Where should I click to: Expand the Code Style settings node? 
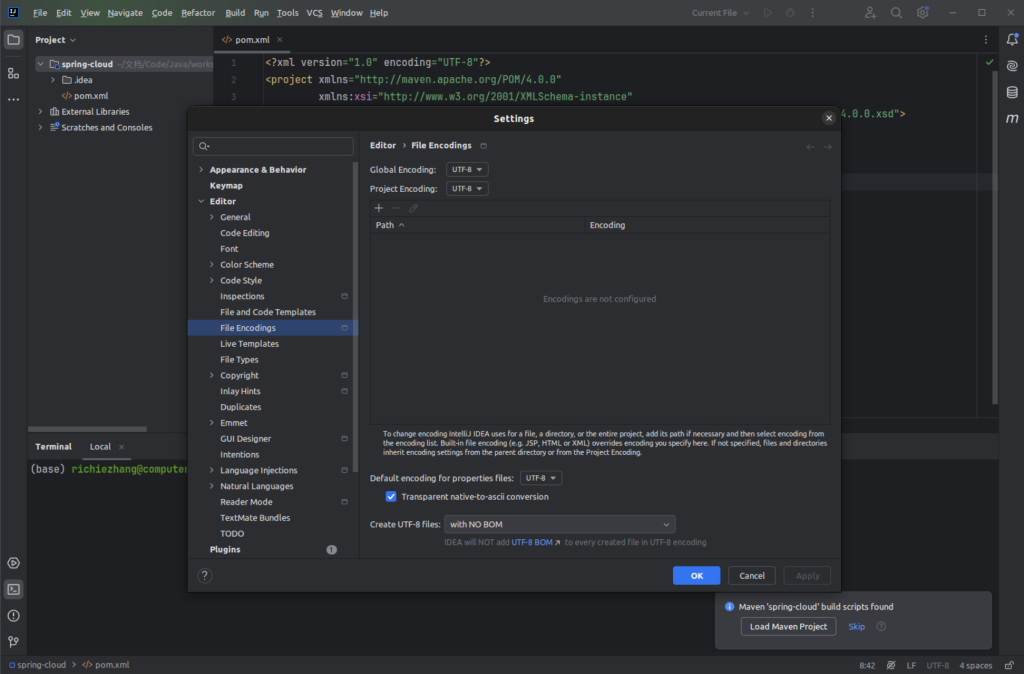212,281
